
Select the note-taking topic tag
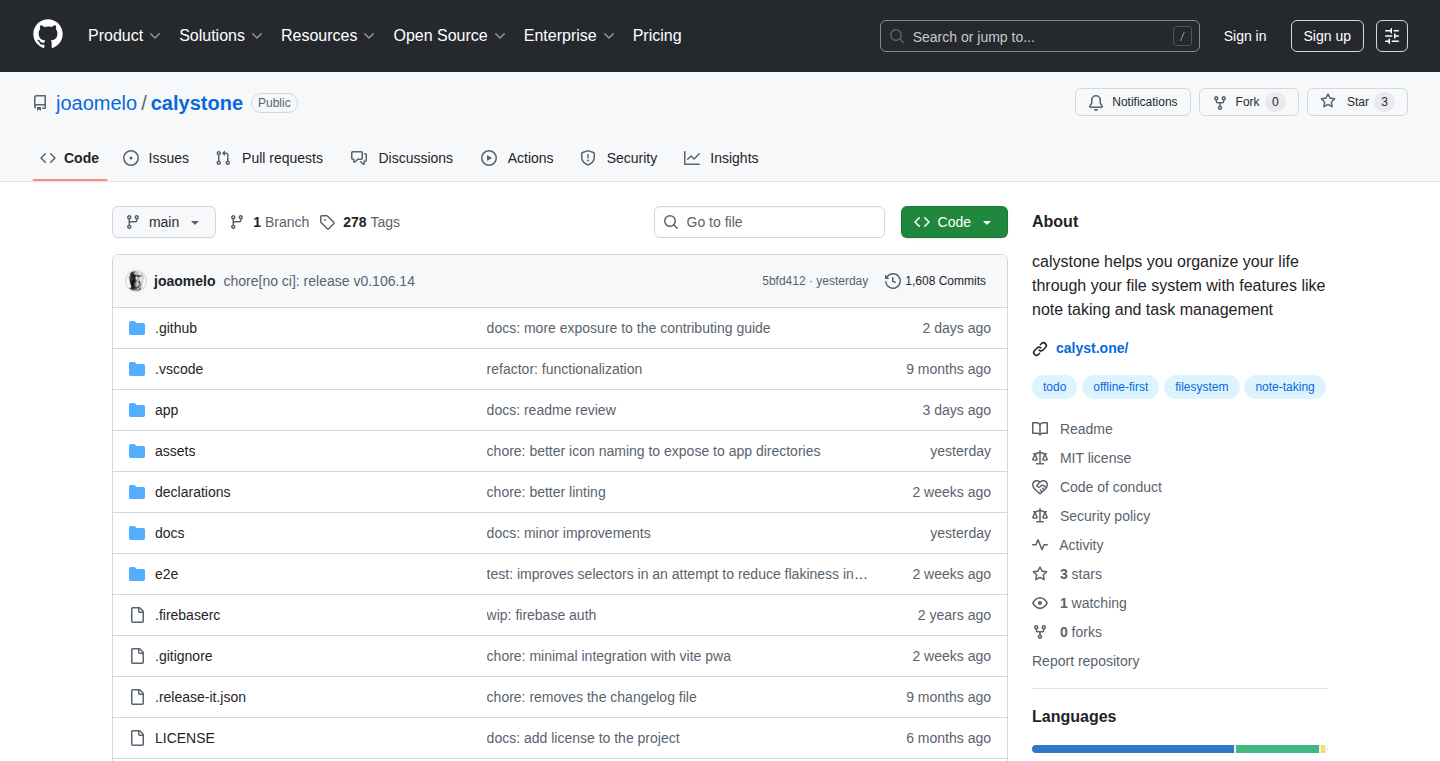(1285, 387)
